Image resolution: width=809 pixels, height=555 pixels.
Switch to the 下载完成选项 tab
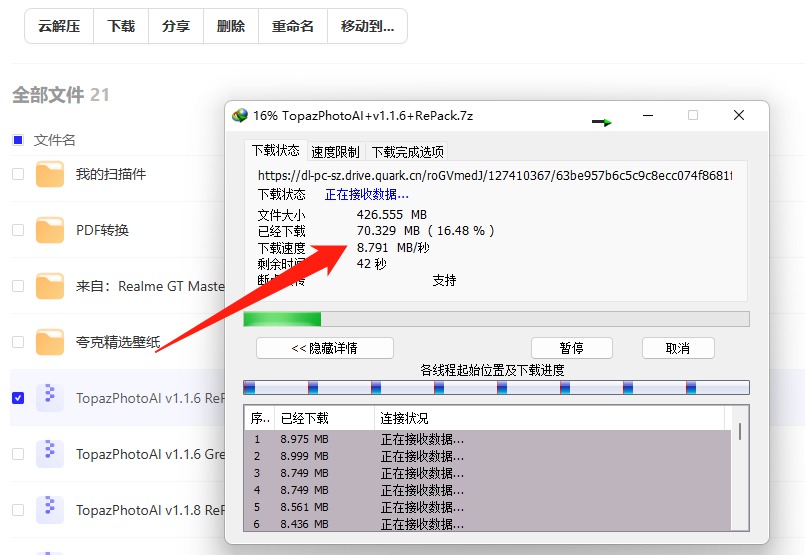tap(408, 152)
